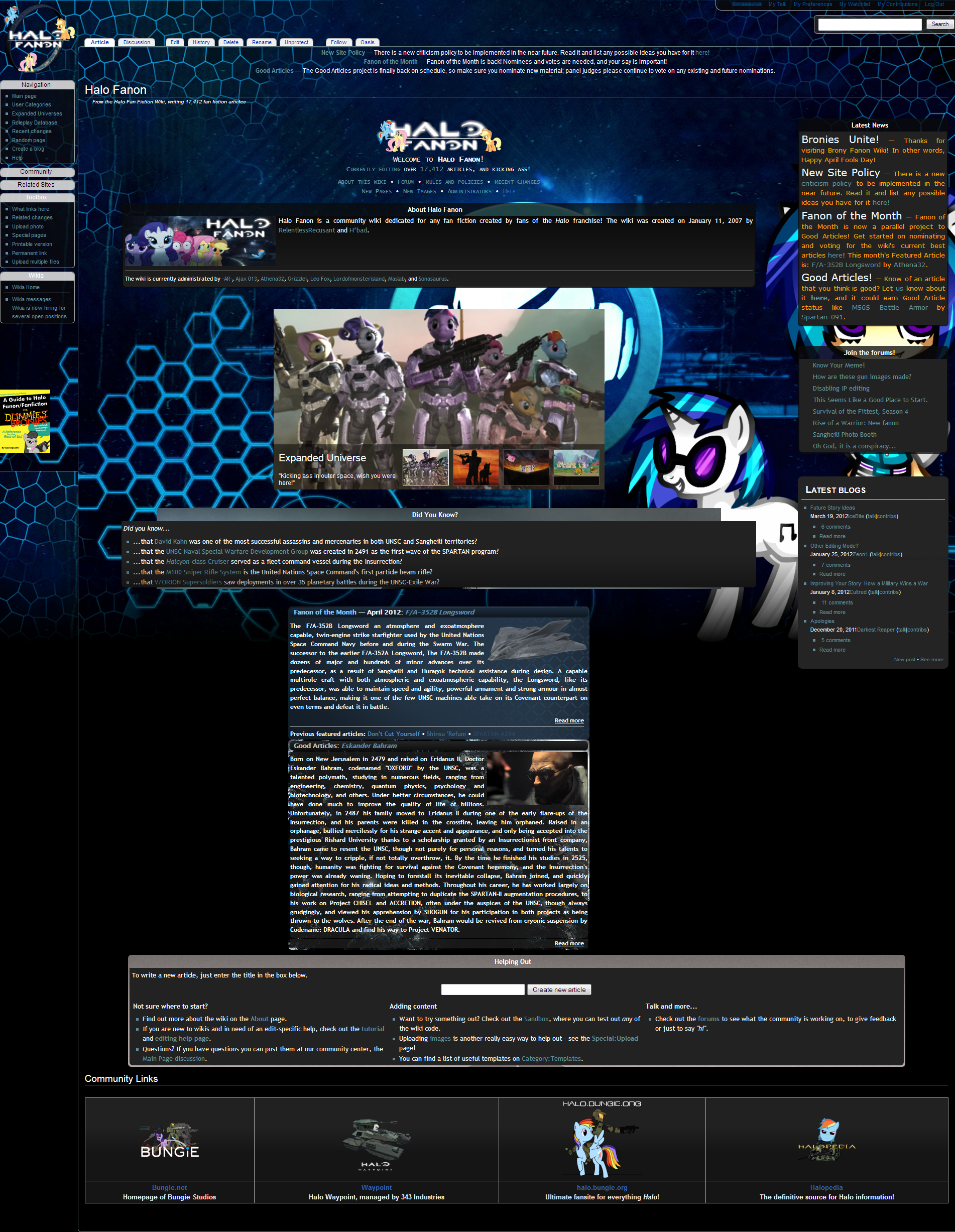Screen dimensions: 955x1232
Task: Click Upload photo in Toolbox
Action: [x=28, y=227]
